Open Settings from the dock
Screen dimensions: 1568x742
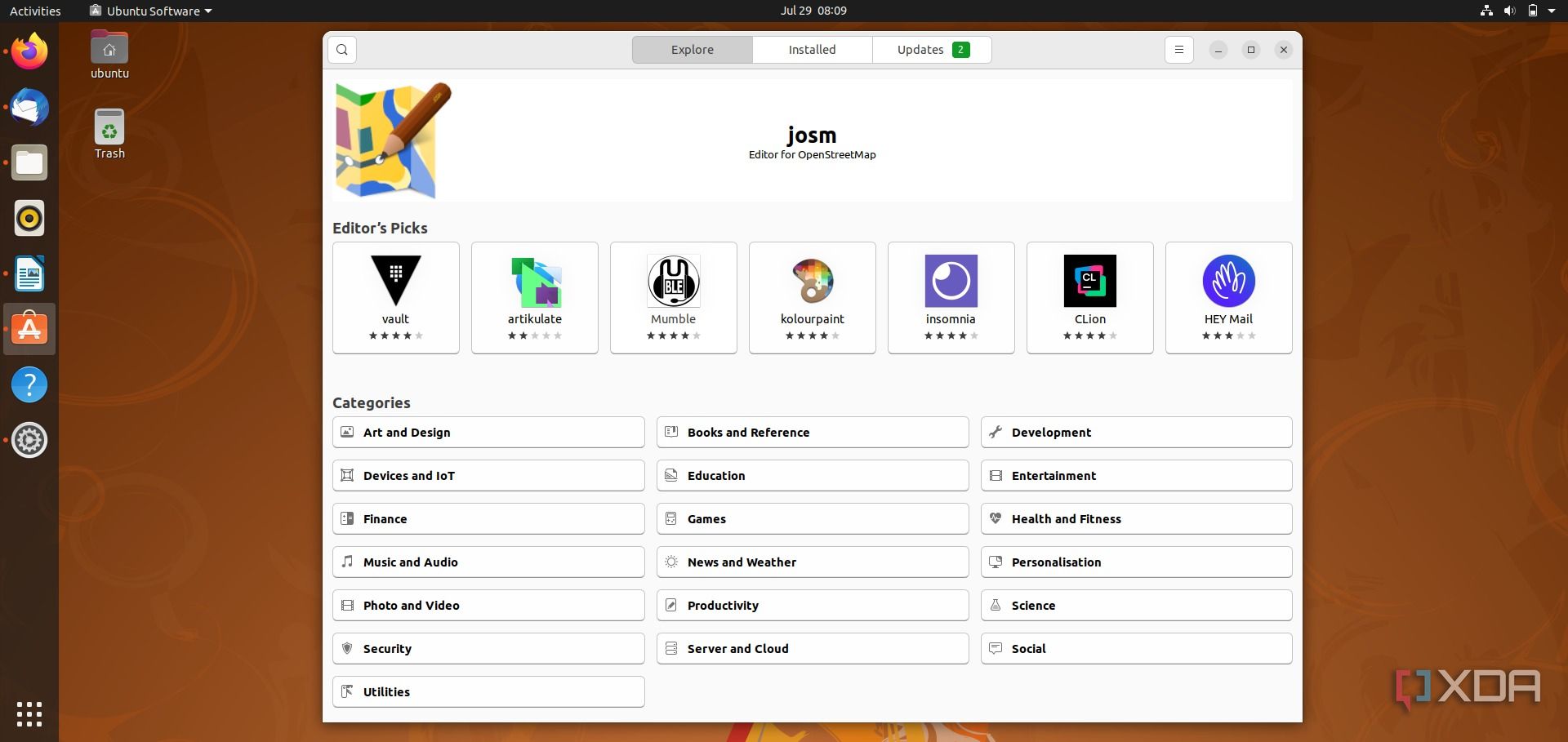coord(29,440)
